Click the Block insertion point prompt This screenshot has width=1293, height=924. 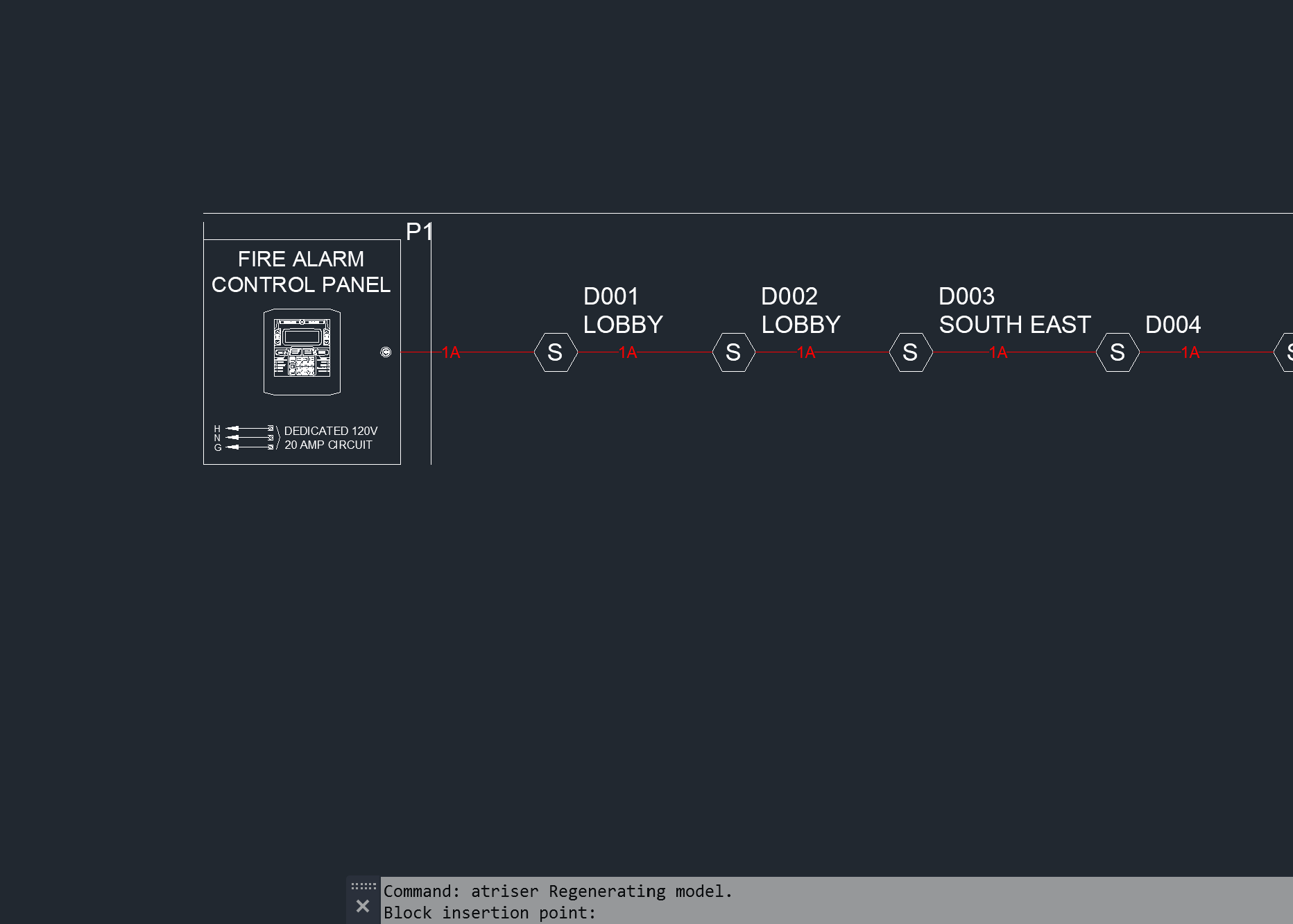(x=490, y=913)
